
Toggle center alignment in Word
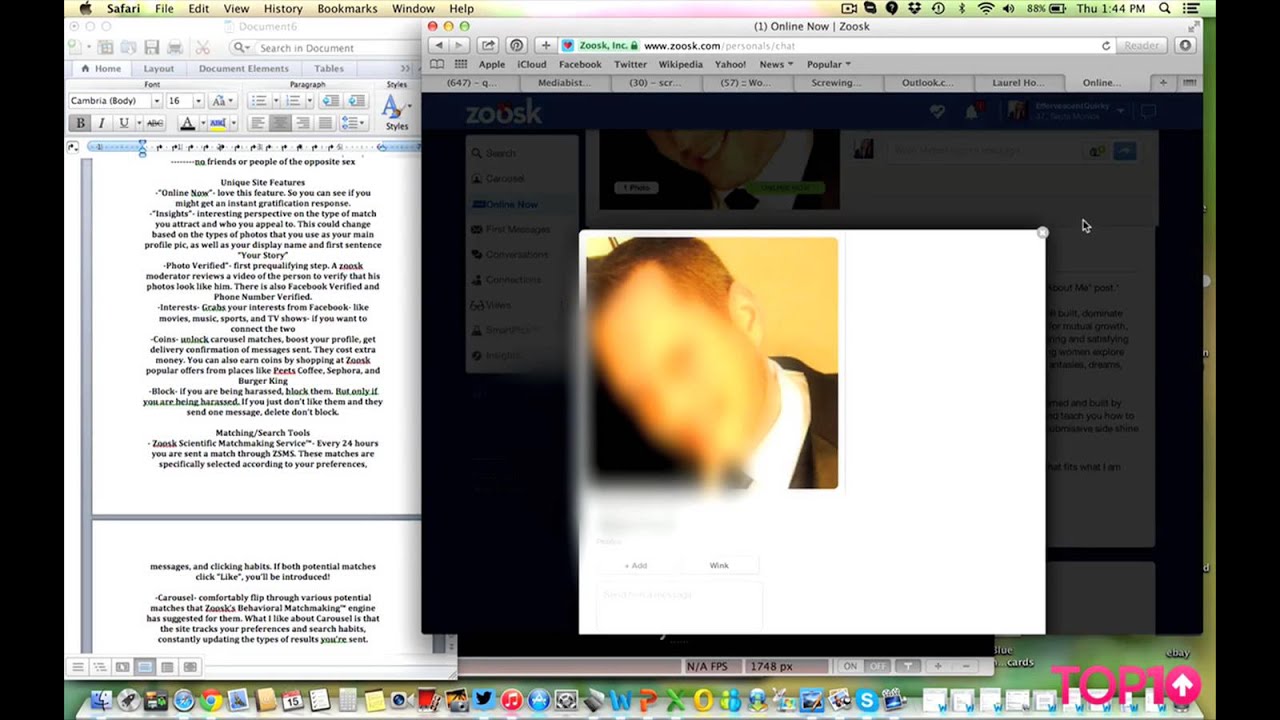pyautogui.click(x=280, y=123)
